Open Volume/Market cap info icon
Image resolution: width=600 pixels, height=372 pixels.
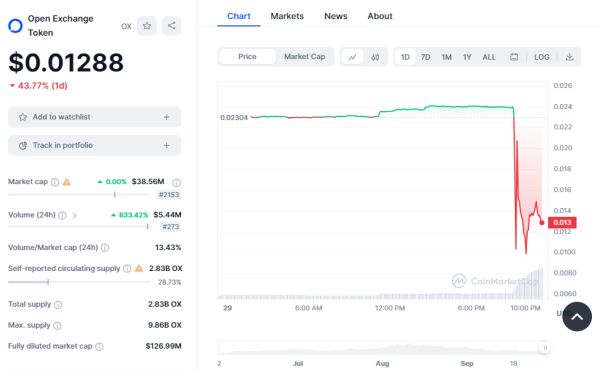click(105, 248)
